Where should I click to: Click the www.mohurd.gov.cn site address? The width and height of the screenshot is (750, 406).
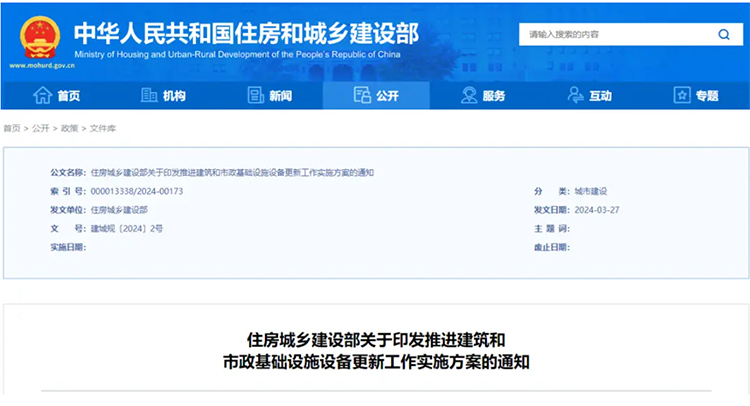click(x=42, y=66)
